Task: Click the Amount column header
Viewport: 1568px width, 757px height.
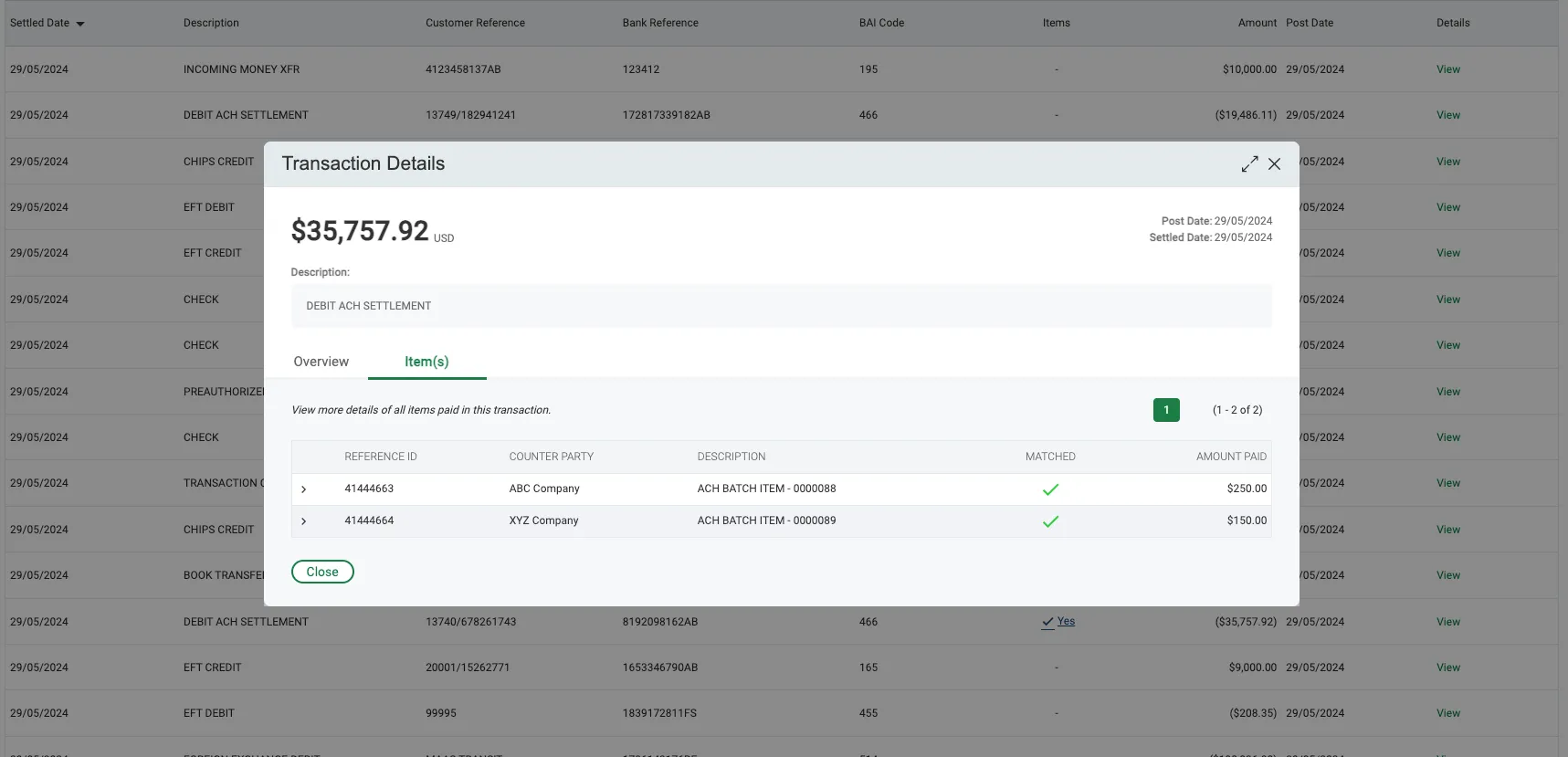Action: coord(1258,23)
